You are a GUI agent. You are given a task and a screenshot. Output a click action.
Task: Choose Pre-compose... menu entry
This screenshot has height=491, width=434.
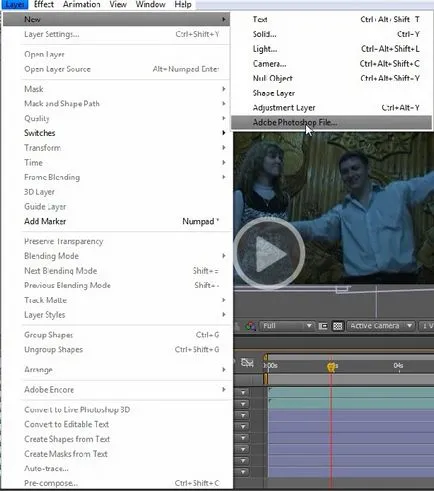pos(116,483)
